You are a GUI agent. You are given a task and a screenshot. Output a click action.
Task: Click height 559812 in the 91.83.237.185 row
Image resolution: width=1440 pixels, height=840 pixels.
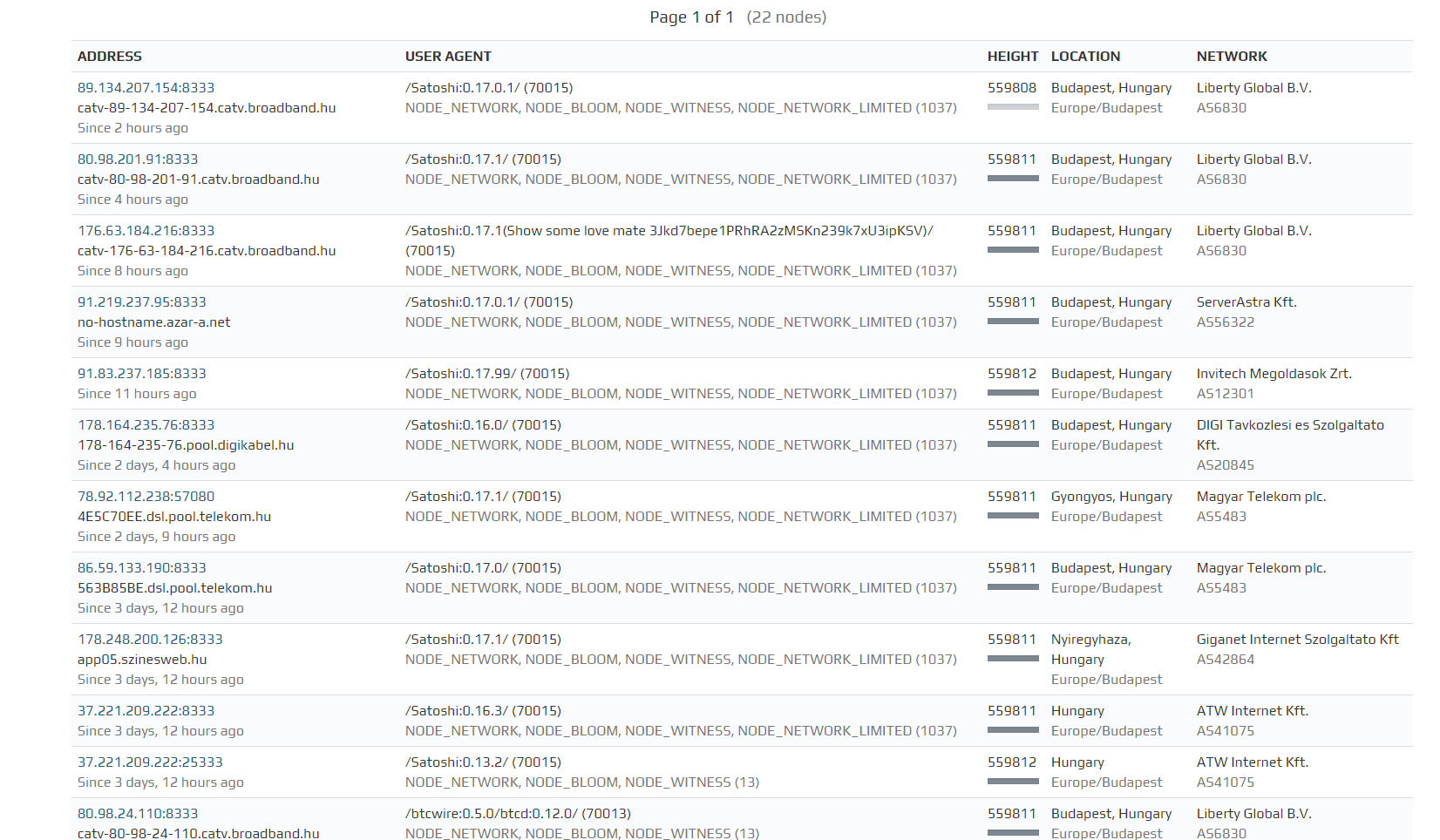tap(1012, 374)
